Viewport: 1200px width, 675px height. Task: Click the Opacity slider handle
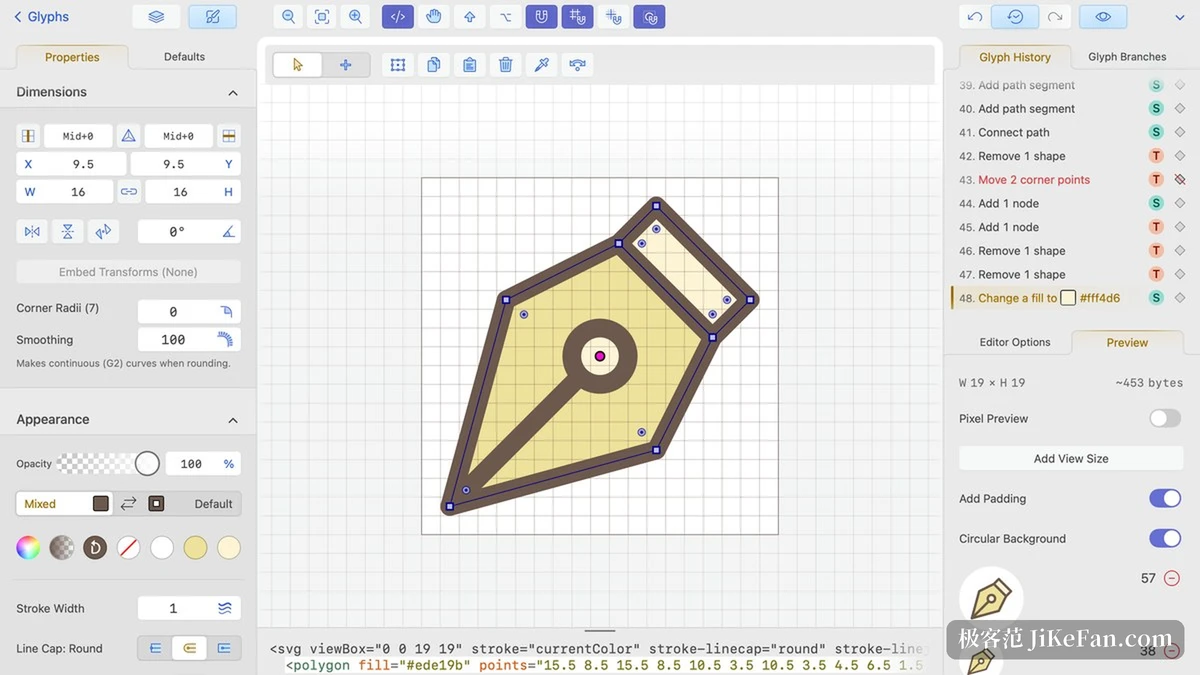coord(147,464)
